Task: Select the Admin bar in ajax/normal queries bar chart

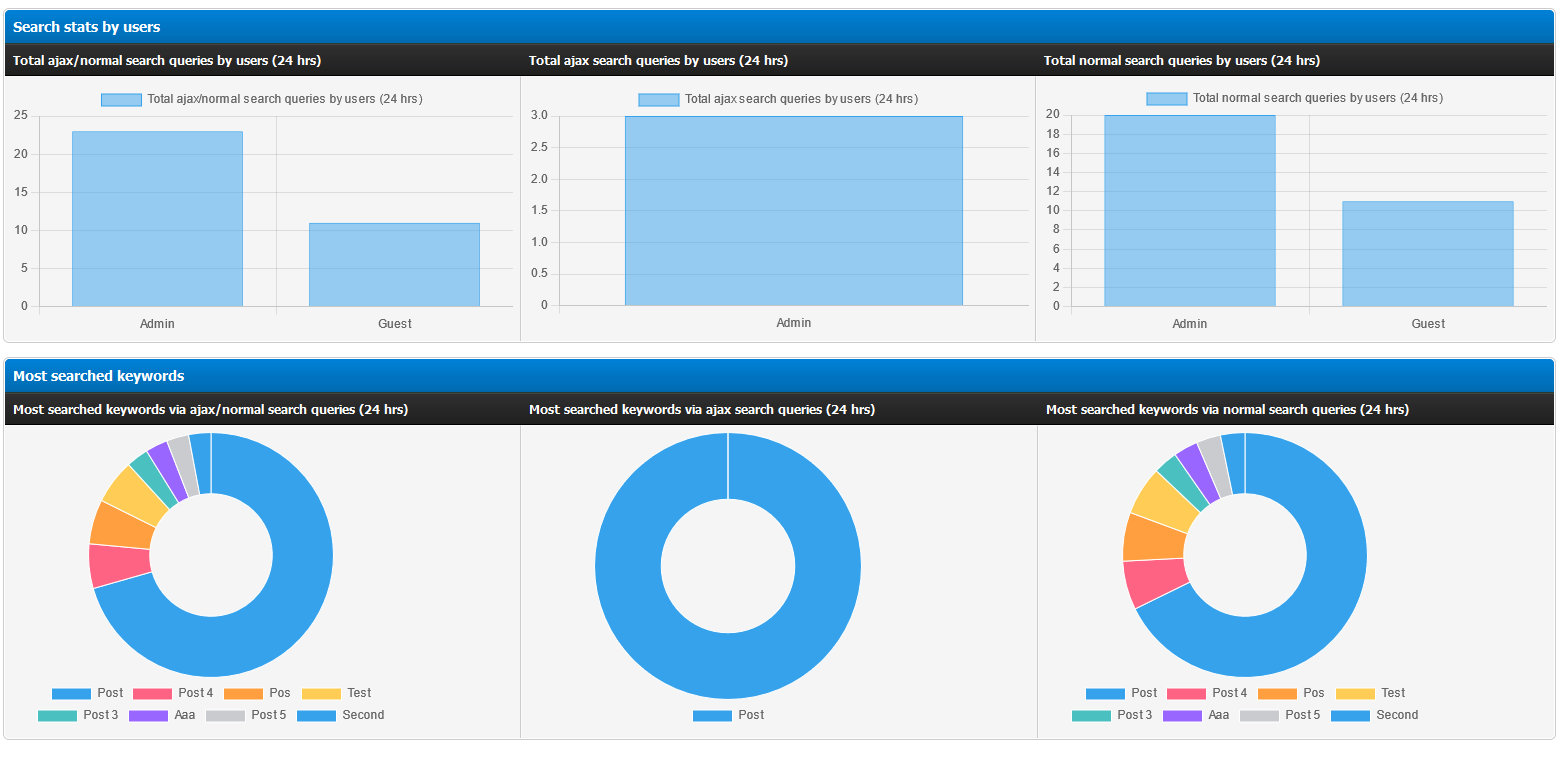Action: 157,219
